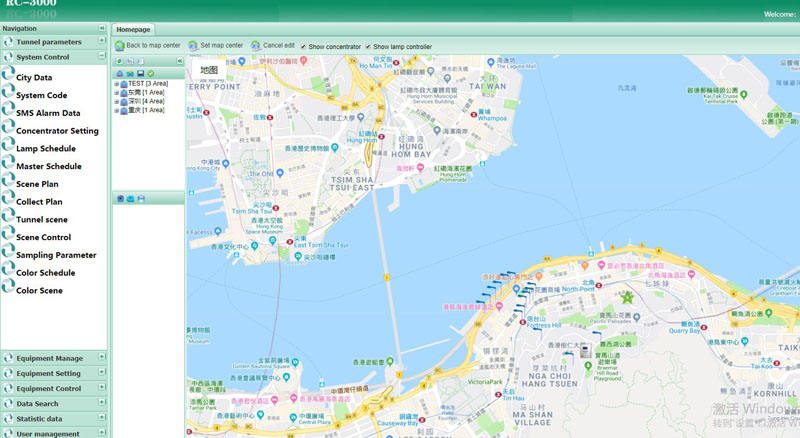Screen dimensions: 800x438
Task: Toggle the Show concentrator checkbox
Action: point(304,47)
